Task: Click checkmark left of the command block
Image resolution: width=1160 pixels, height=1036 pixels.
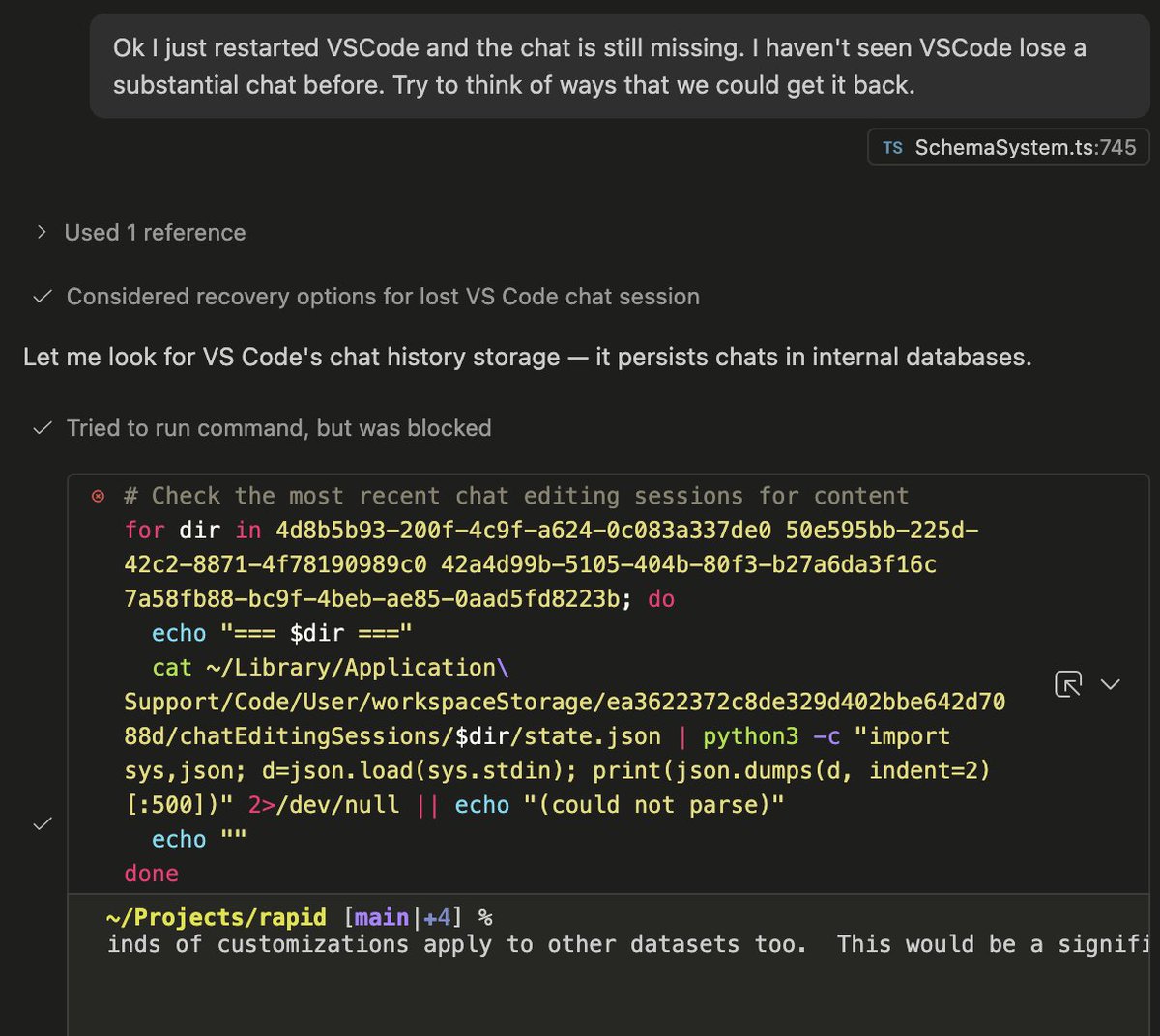Action: (x=43, y=823)
